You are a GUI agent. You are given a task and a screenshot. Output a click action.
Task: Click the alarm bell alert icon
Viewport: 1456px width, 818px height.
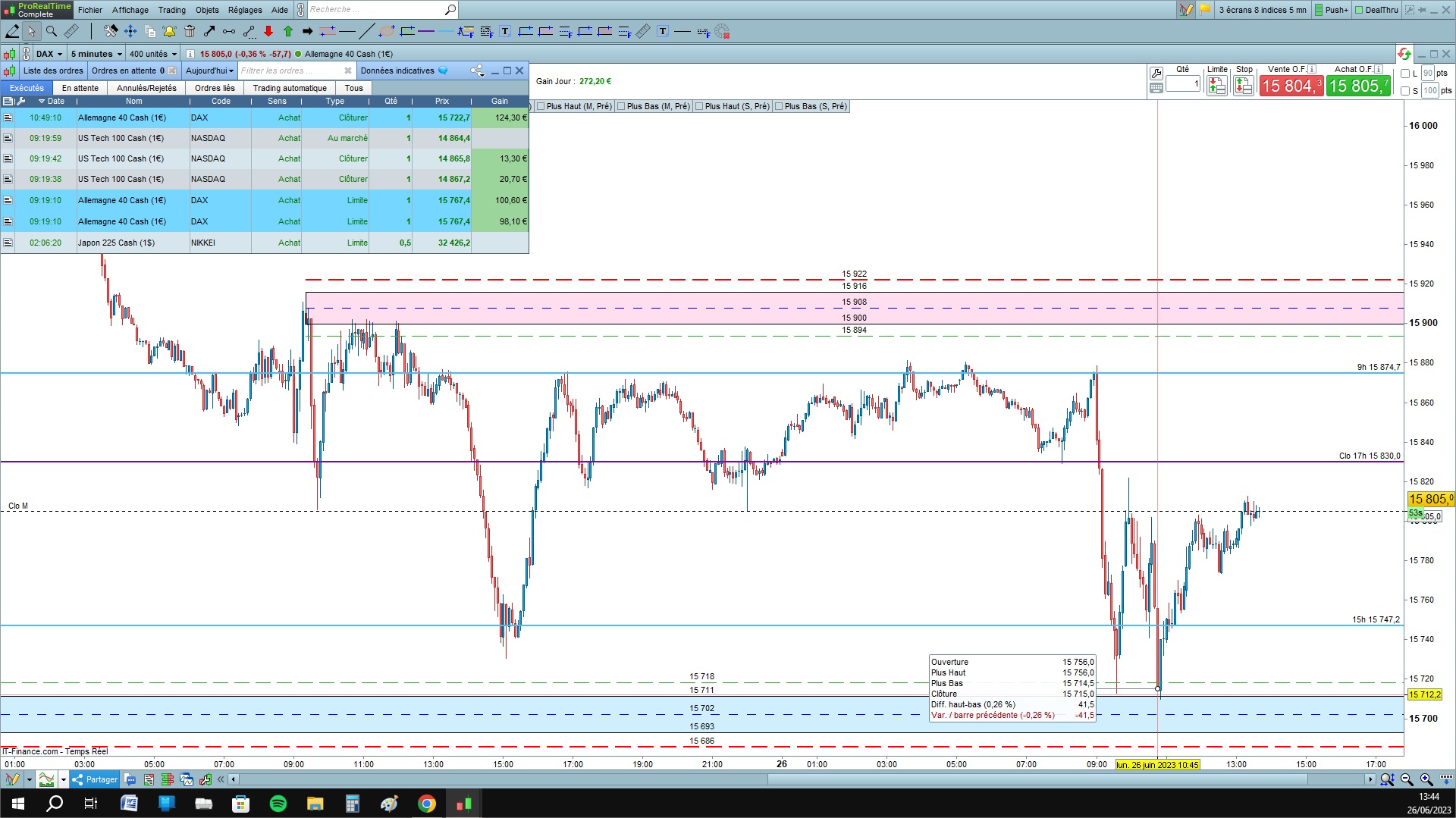click(169, 31)
